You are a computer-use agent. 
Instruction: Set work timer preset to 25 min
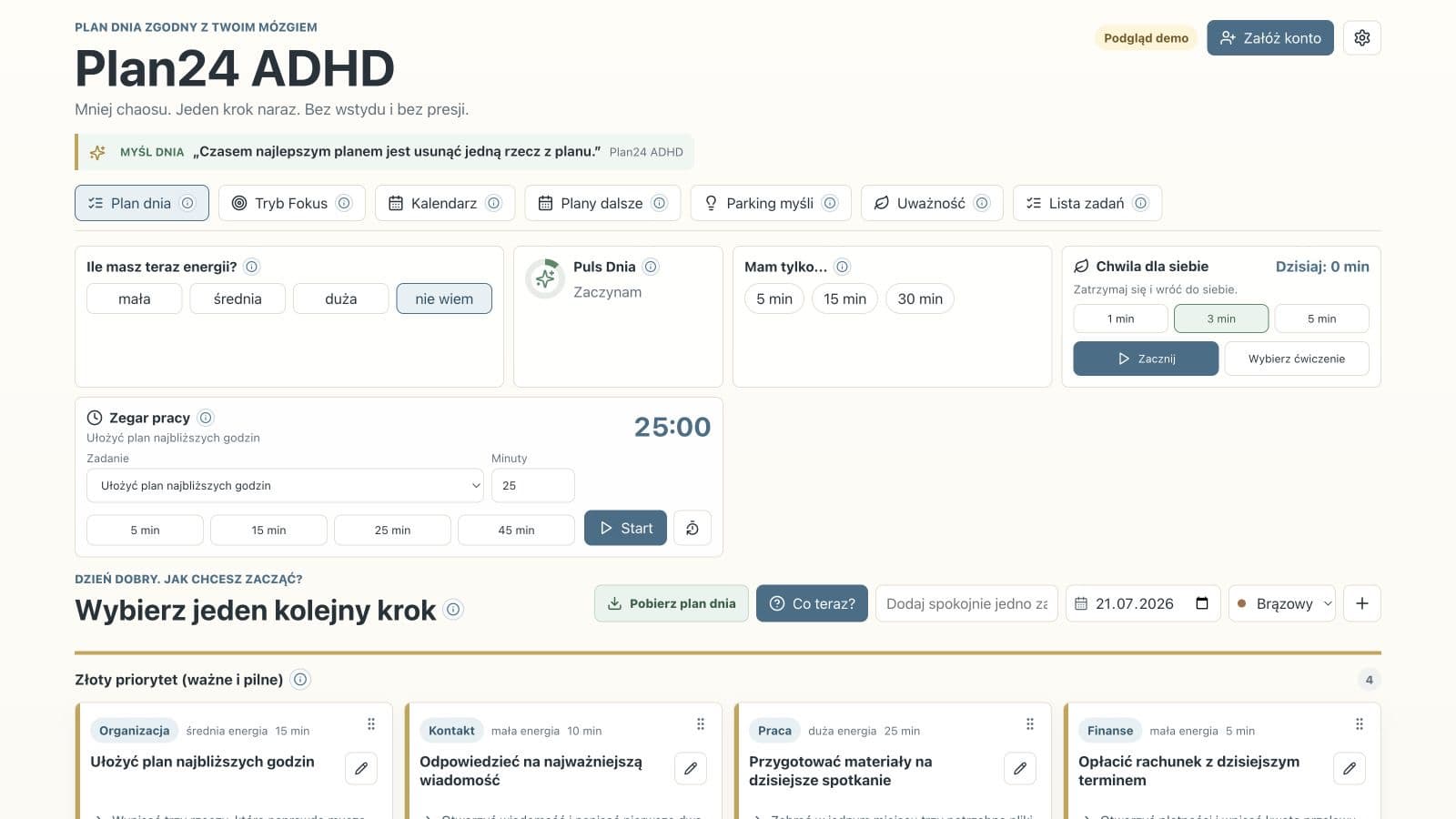(x=392, y=530)
